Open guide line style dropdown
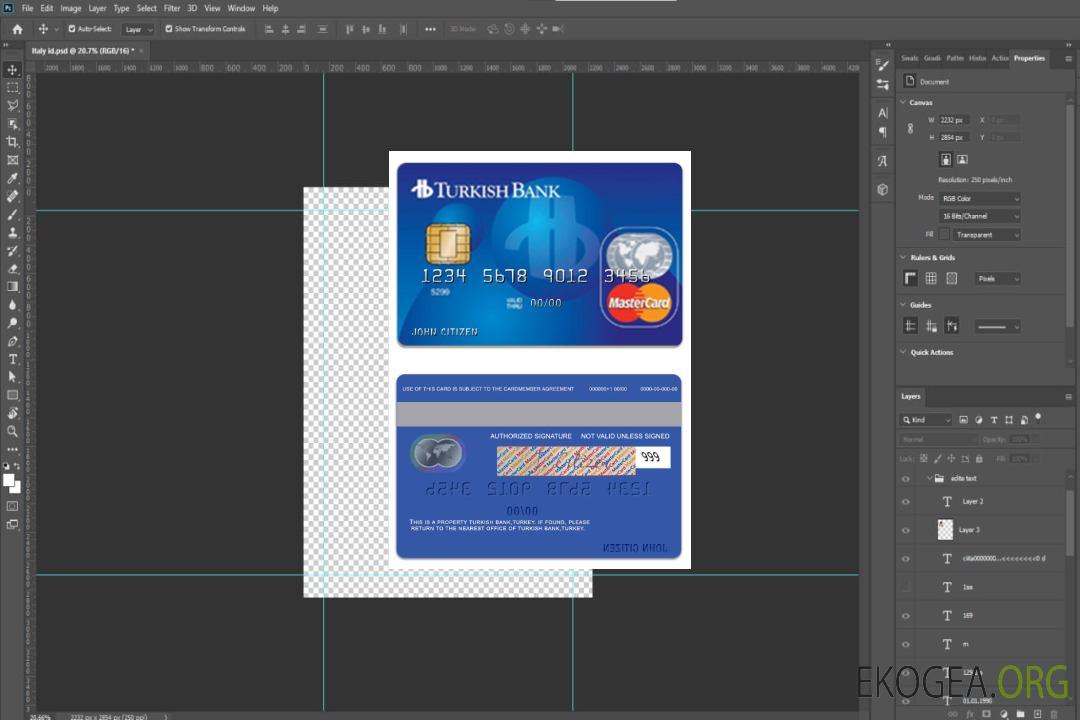The height and width of the screenshot is (720, 1080). pyautogui.click(x=998, y=327)
